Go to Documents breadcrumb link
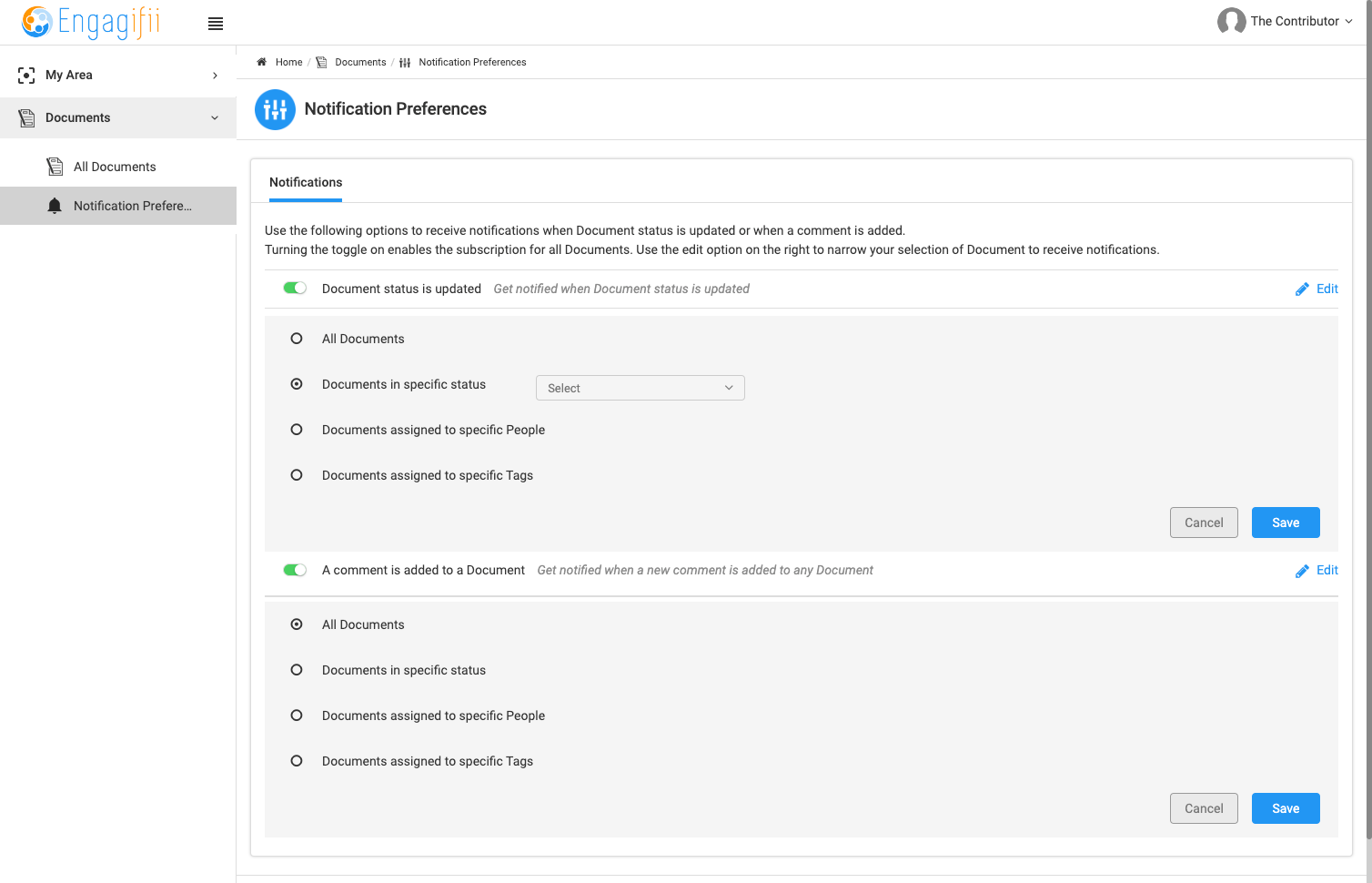The width and height of the screenshot is (1372, 883). pos(360,62)
